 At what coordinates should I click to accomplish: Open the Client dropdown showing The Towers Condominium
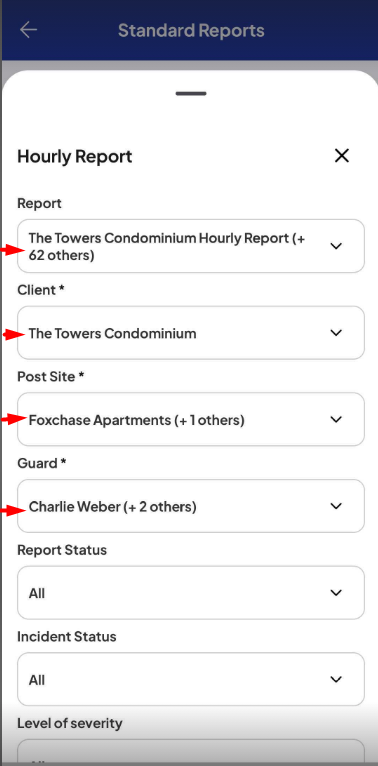pos(191,333)
